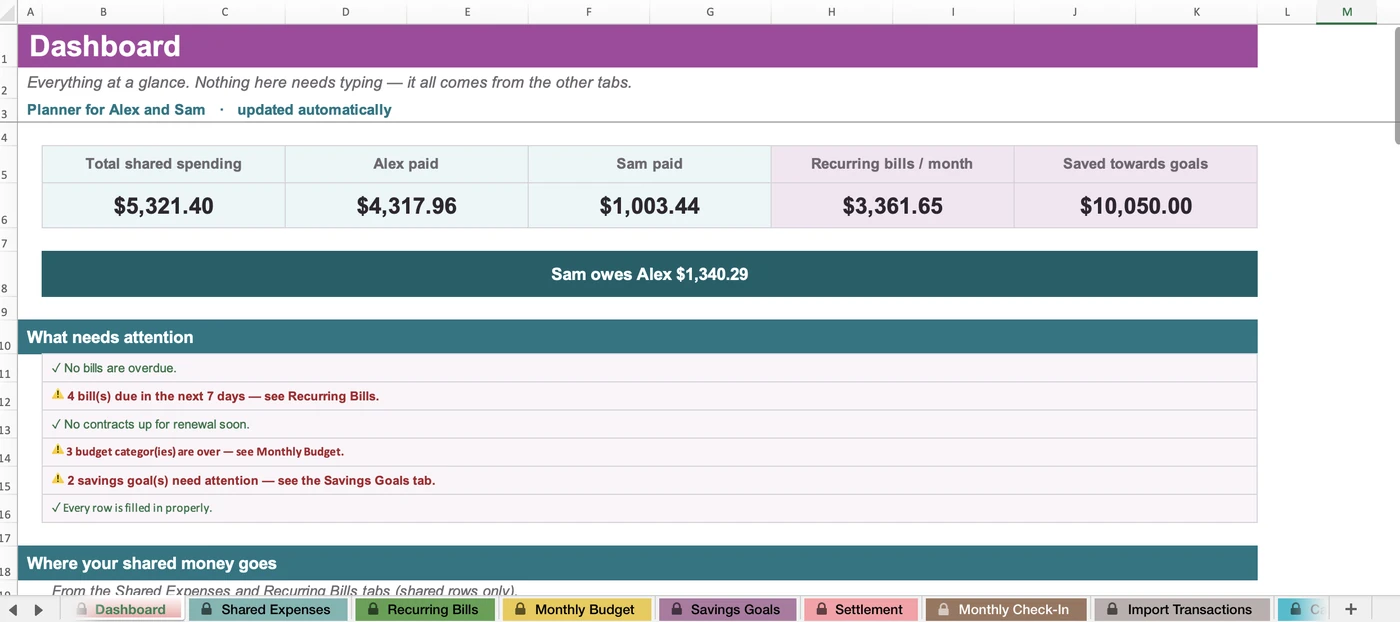Click the Everything at a glance subtitle
Screen dimensions: 1400x622
(329, 82)
